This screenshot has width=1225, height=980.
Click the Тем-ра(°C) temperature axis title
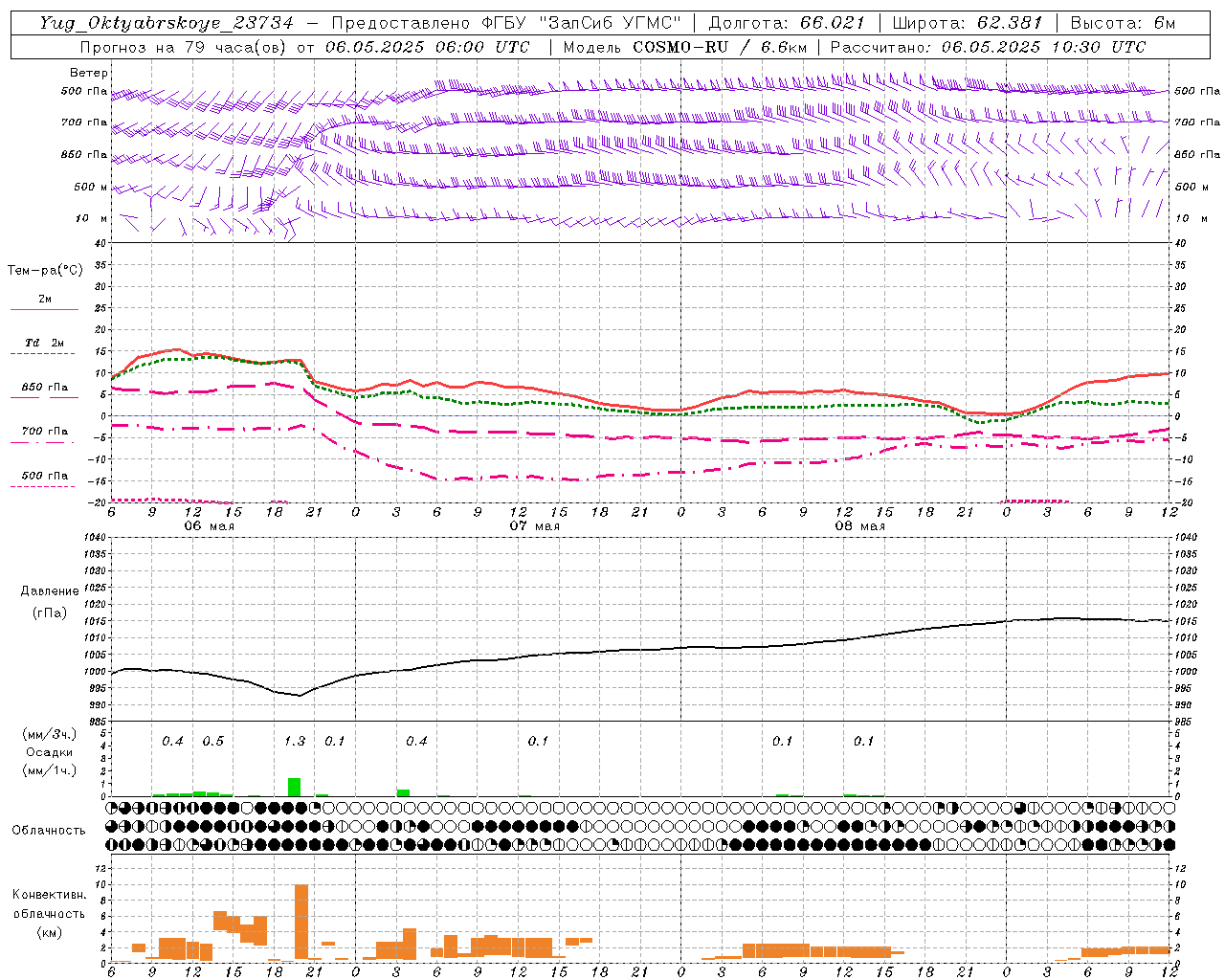click(x=45, y=271)
